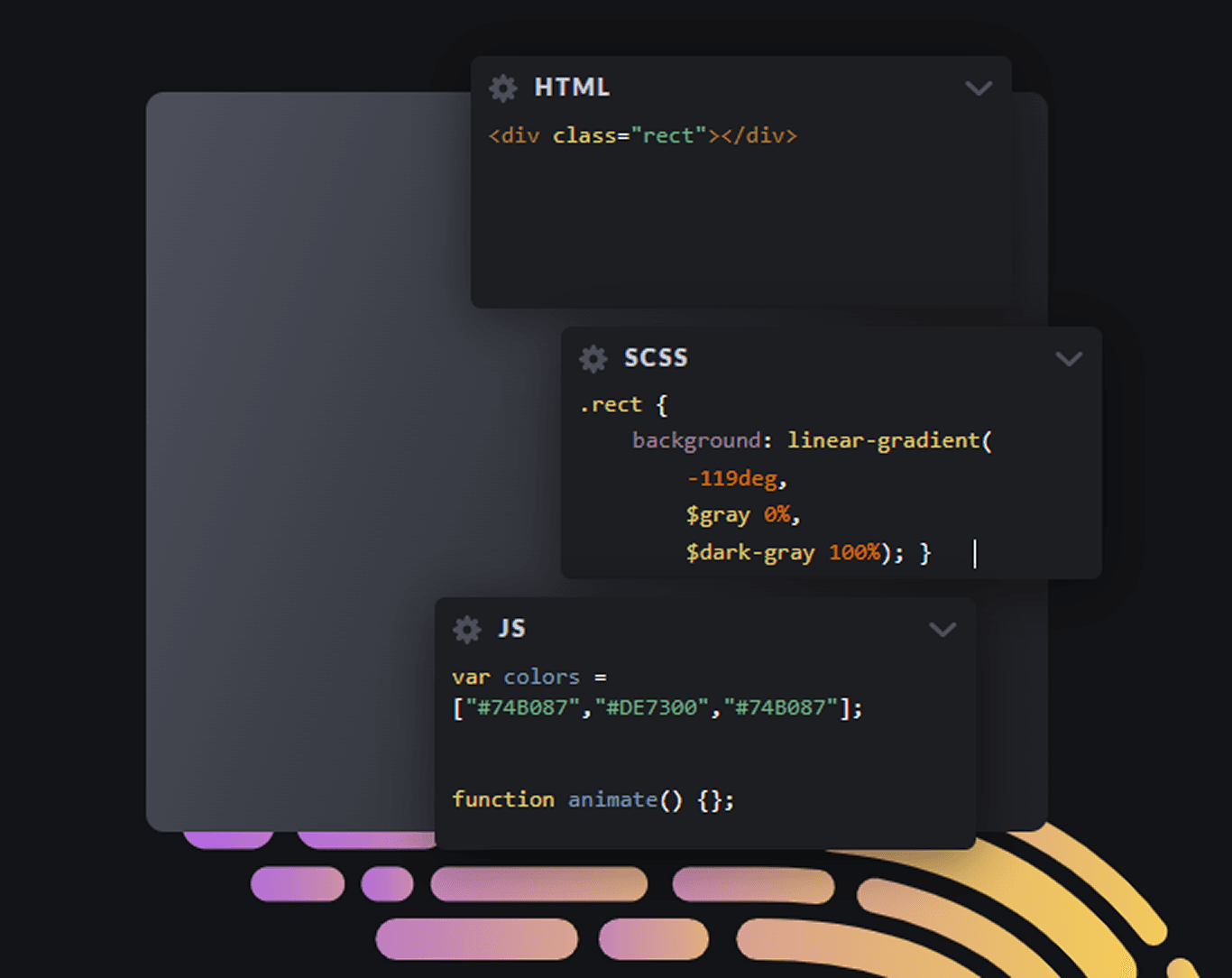Click the "#DE7300" color string
This screenshot has width=1232, height=978.
[x=652, y=708]
